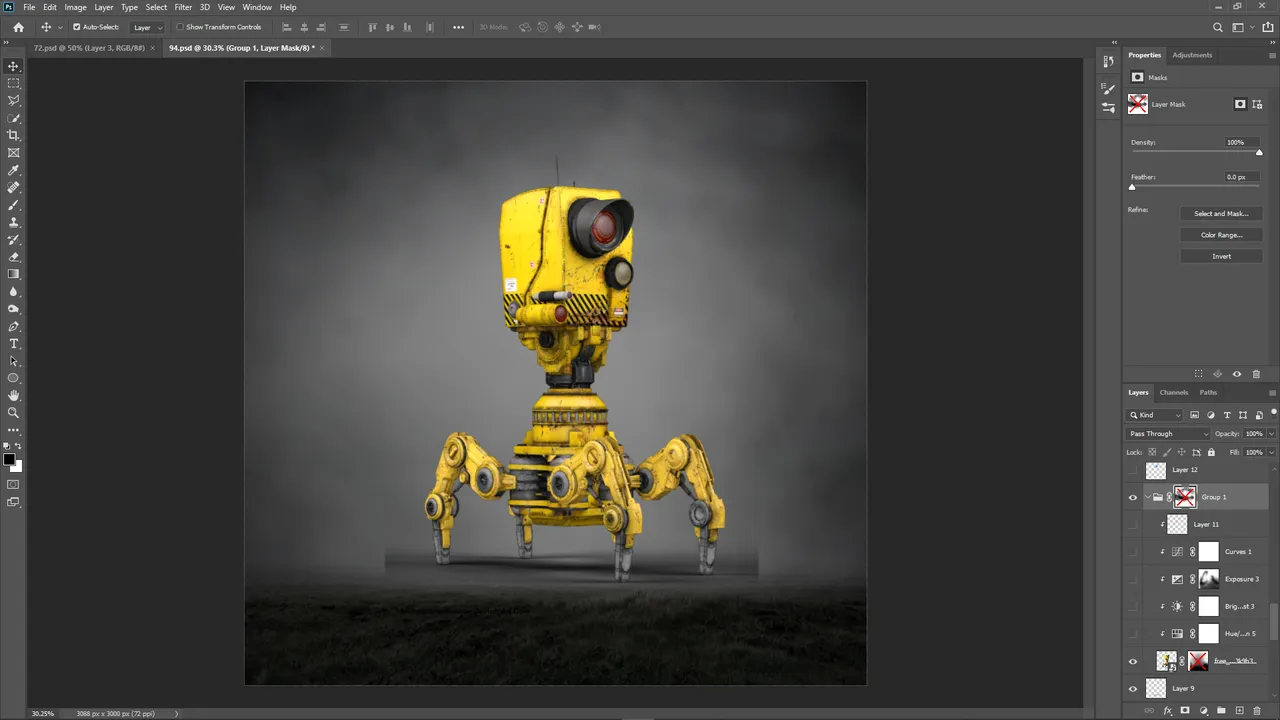Click the Color Range button
Image resolution: width=1280 pixels, height=720 pixels.
click(x=1221, y=235)
